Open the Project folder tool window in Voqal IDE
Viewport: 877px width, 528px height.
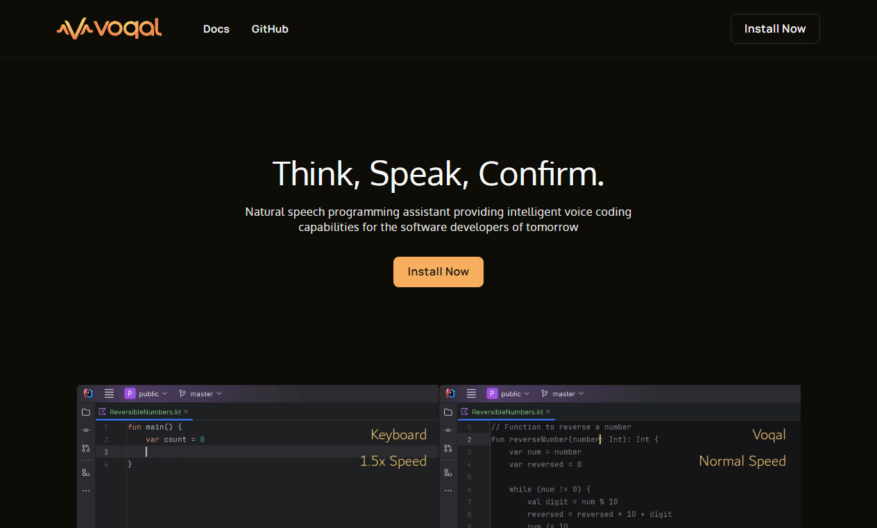click(448, 412)
